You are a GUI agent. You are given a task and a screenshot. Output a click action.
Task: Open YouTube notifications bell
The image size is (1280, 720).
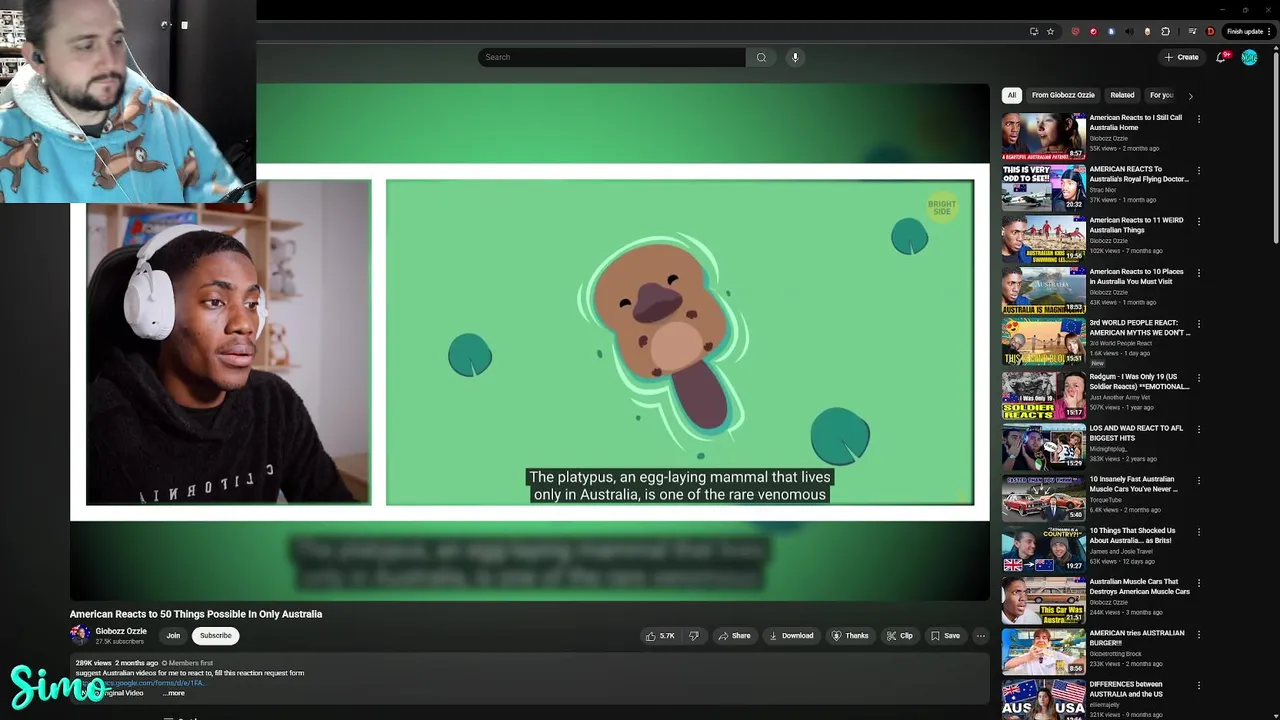click(1220, 57)
